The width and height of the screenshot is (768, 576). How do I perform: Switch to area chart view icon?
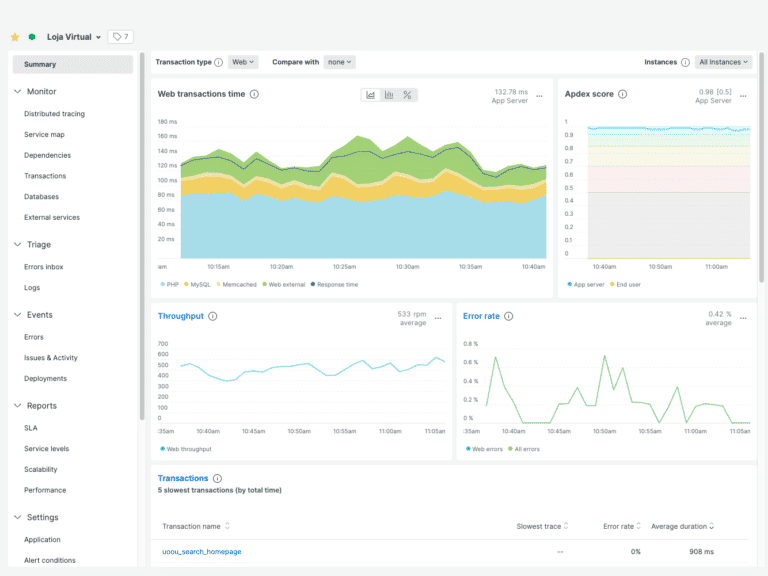[370, 95]
